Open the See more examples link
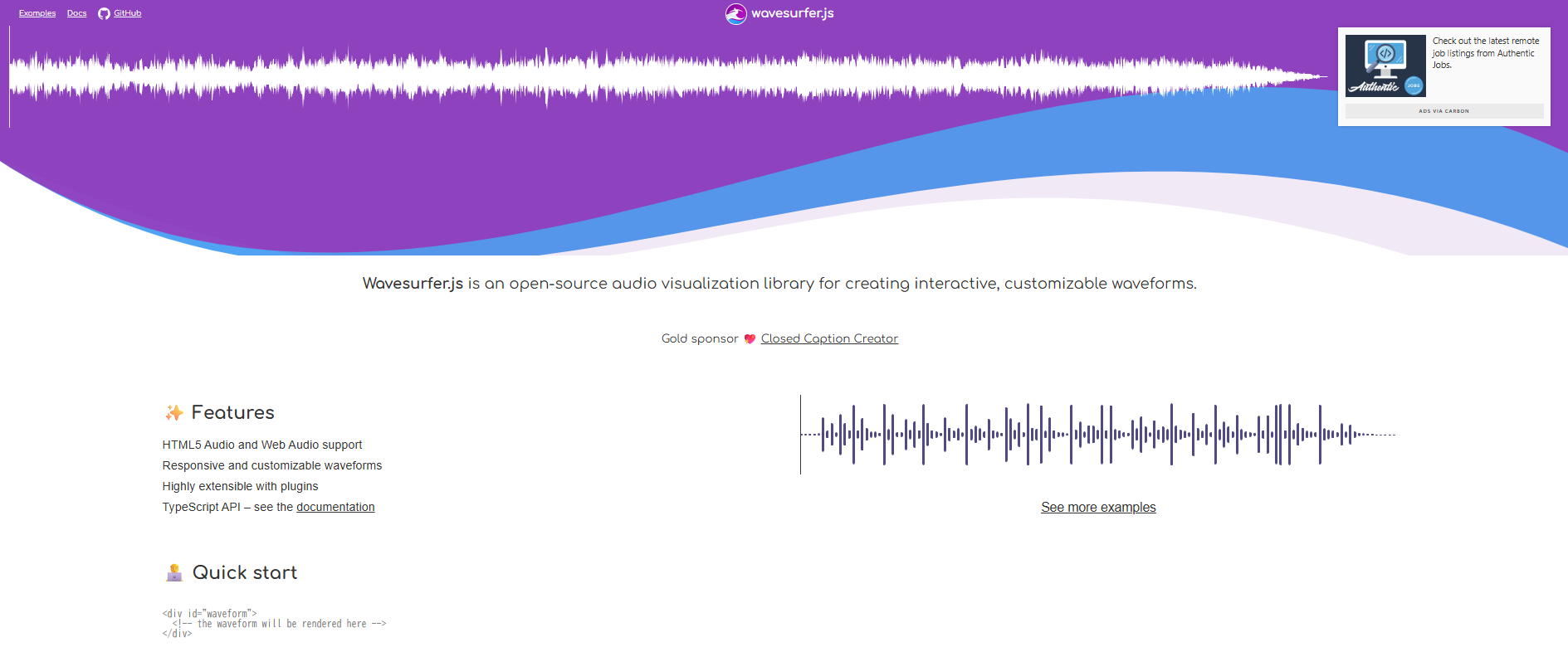 [1098, 508]
